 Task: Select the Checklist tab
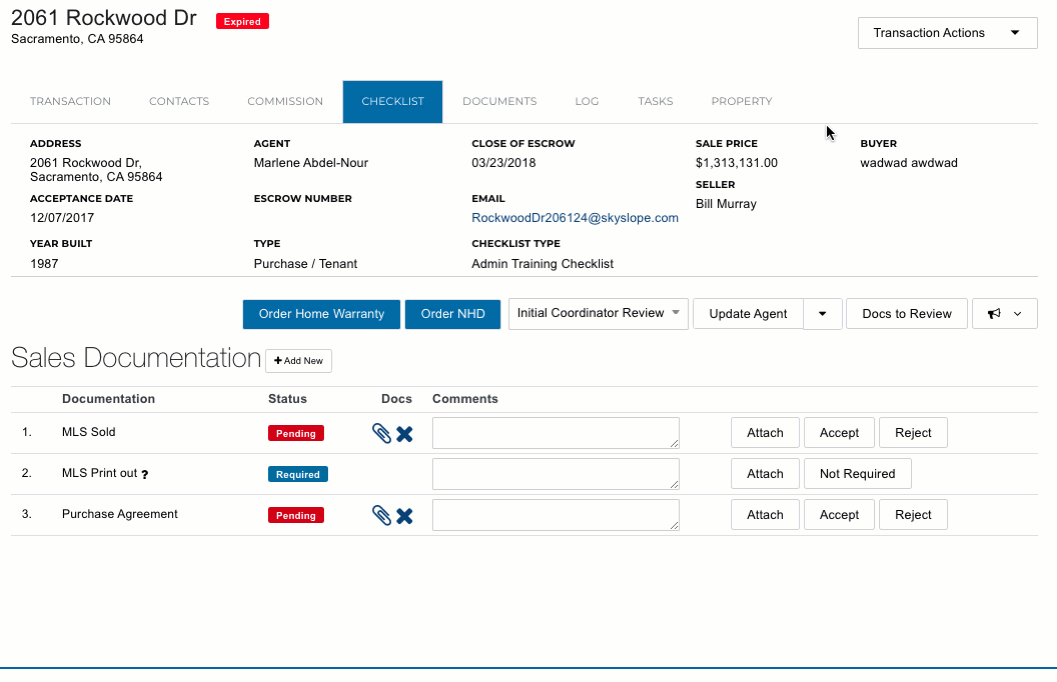(392, 102)
